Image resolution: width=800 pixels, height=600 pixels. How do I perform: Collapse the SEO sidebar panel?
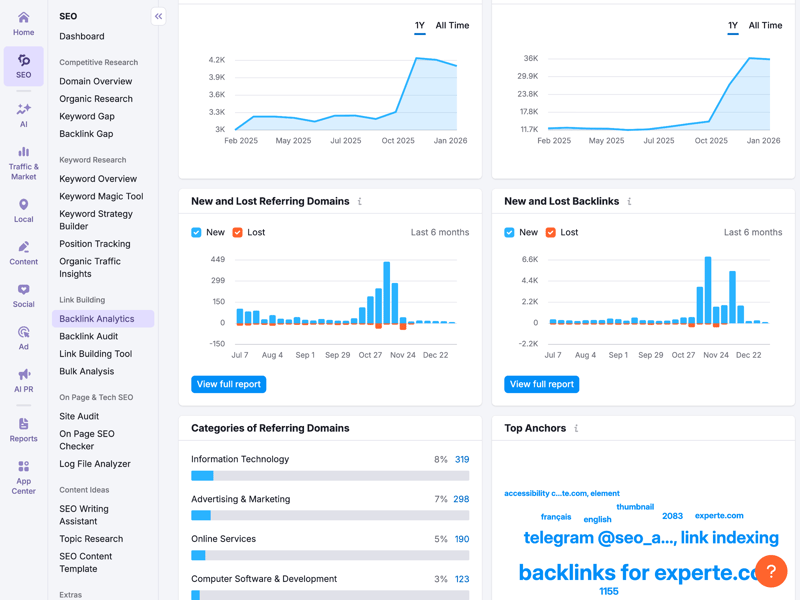pos(158,16)
